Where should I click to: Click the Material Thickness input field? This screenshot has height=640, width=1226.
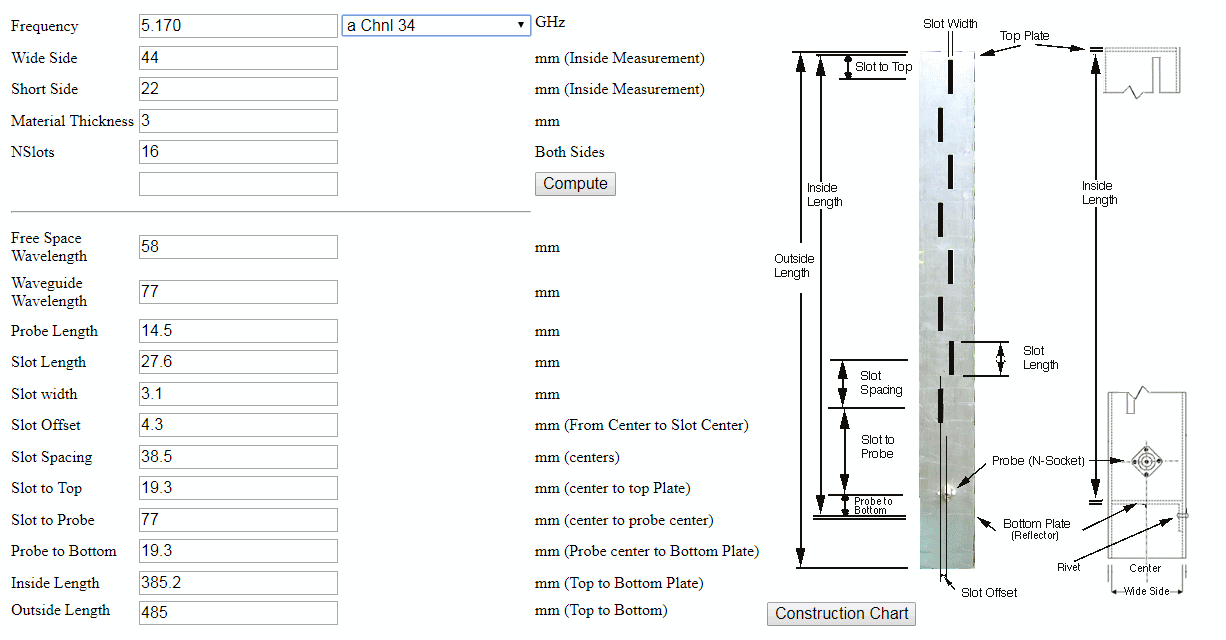(238, 121)
